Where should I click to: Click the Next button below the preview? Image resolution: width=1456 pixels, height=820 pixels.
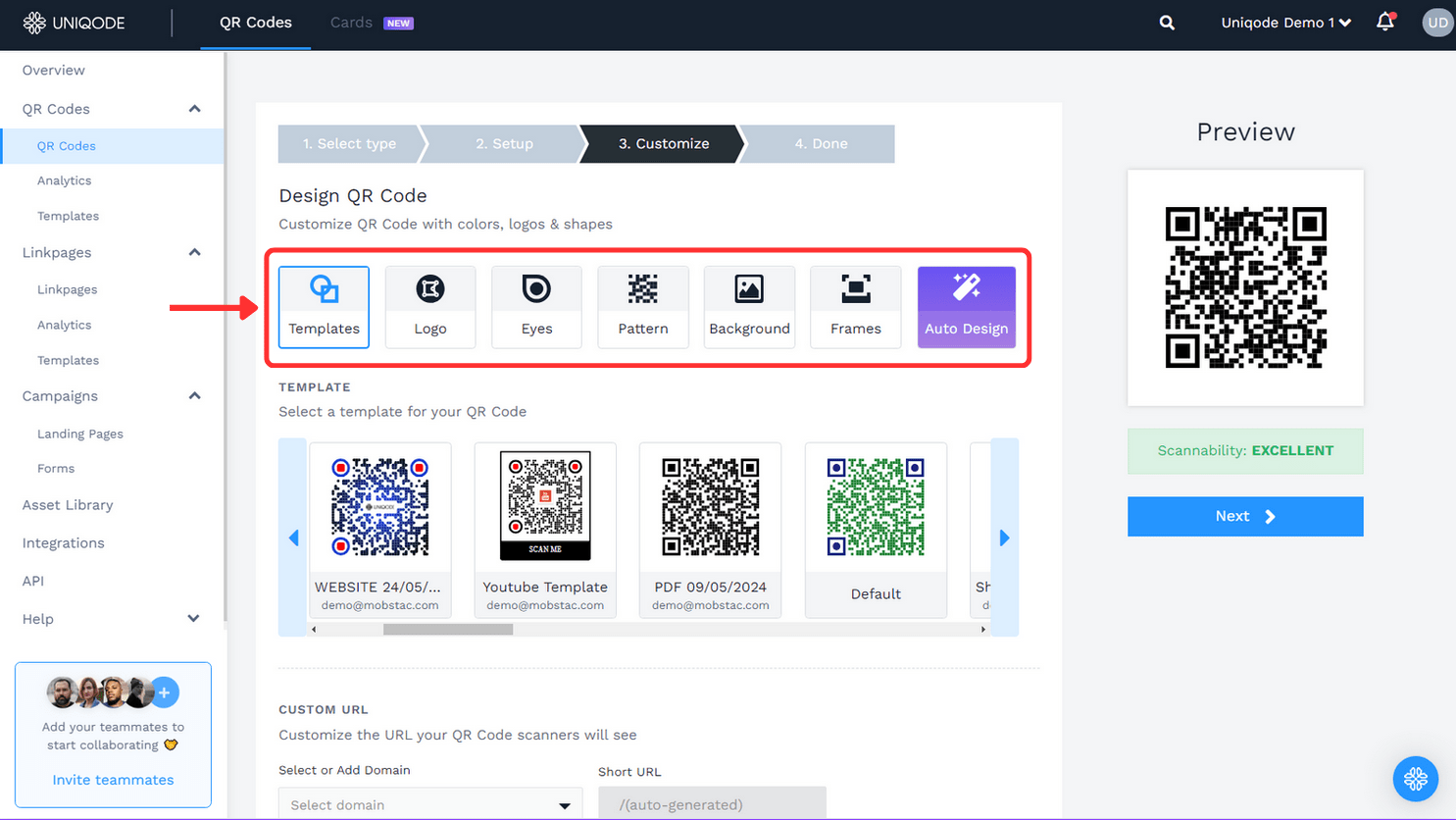tap(1245, 516)
